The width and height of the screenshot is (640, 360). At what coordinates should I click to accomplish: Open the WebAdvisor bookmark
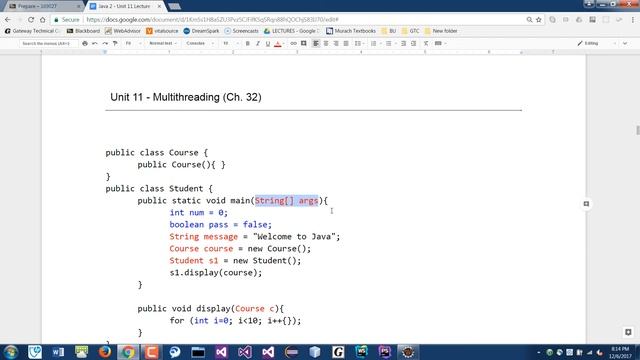[x=123, y=31]
